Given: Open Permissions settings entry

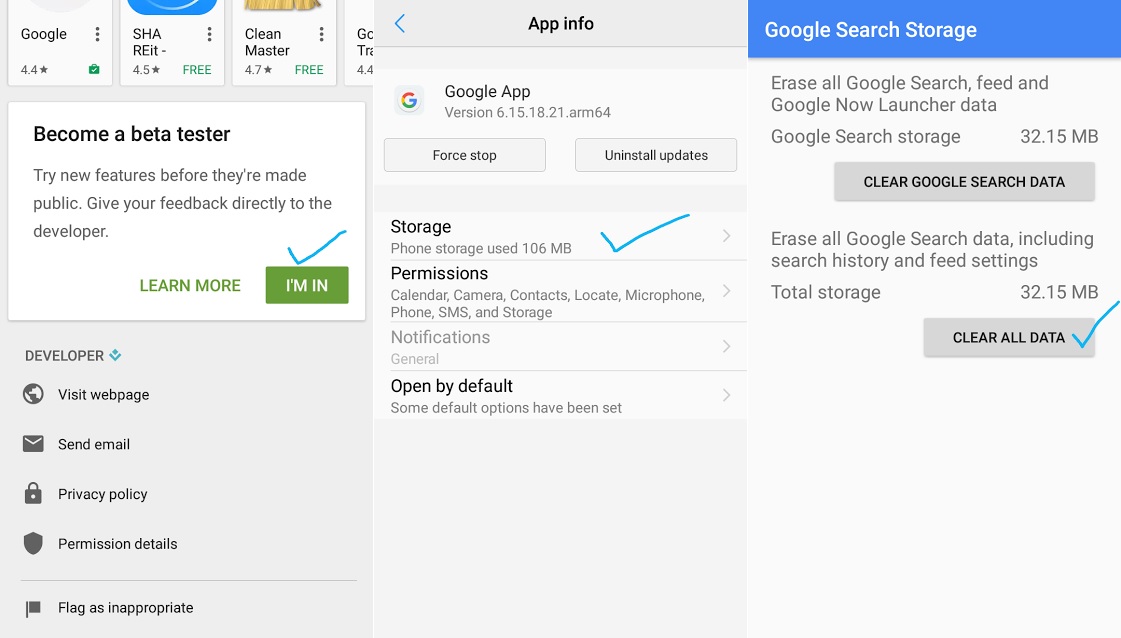Looking at the screenshot, I should (560, 291).
